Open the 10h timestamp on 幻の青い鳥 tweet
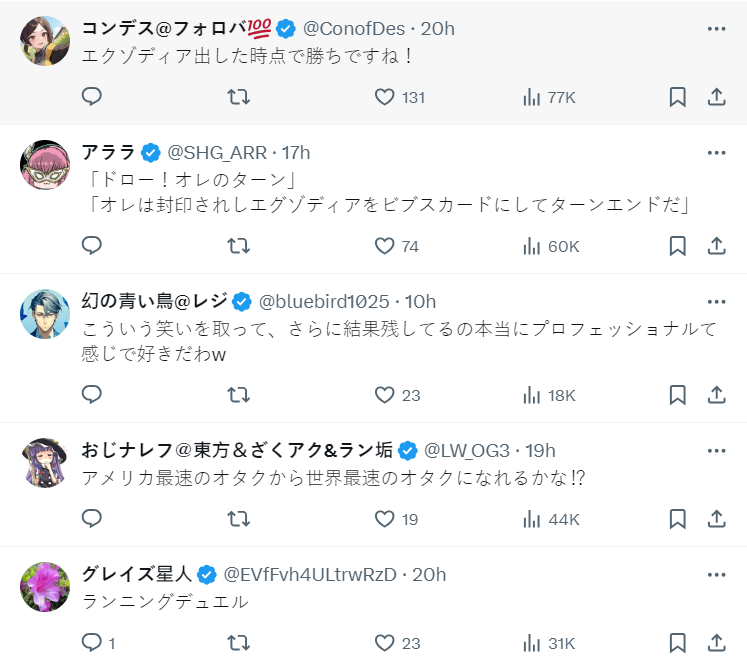 (421, 302)
